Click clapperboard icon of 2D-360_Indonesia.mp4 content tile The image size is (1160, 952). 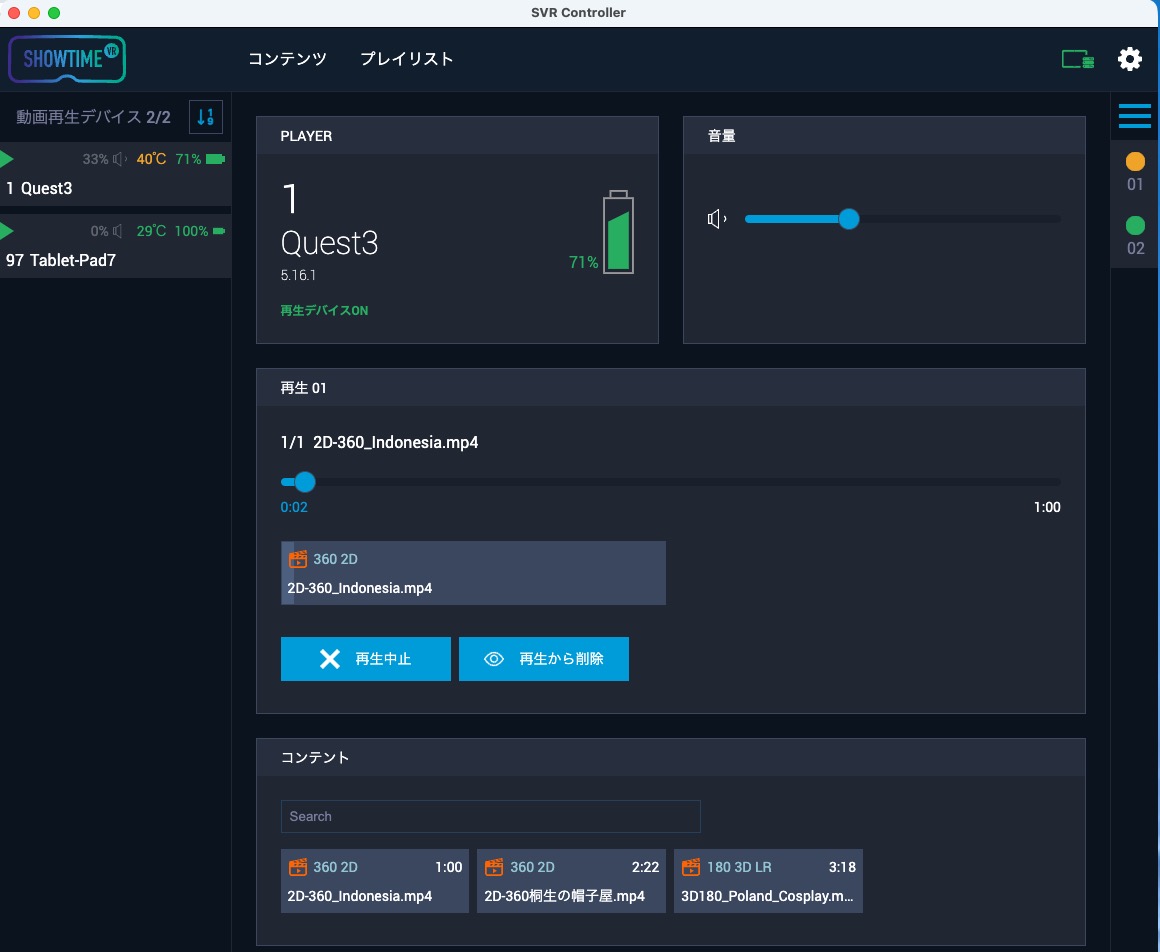click(297, 867)
